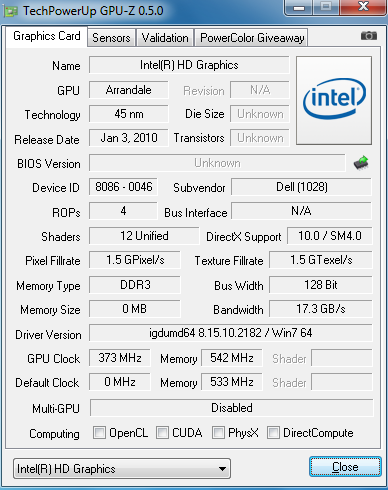
Task: Switch to the Sensors tab
Action: pyautogui.click(x=111, y=38)
